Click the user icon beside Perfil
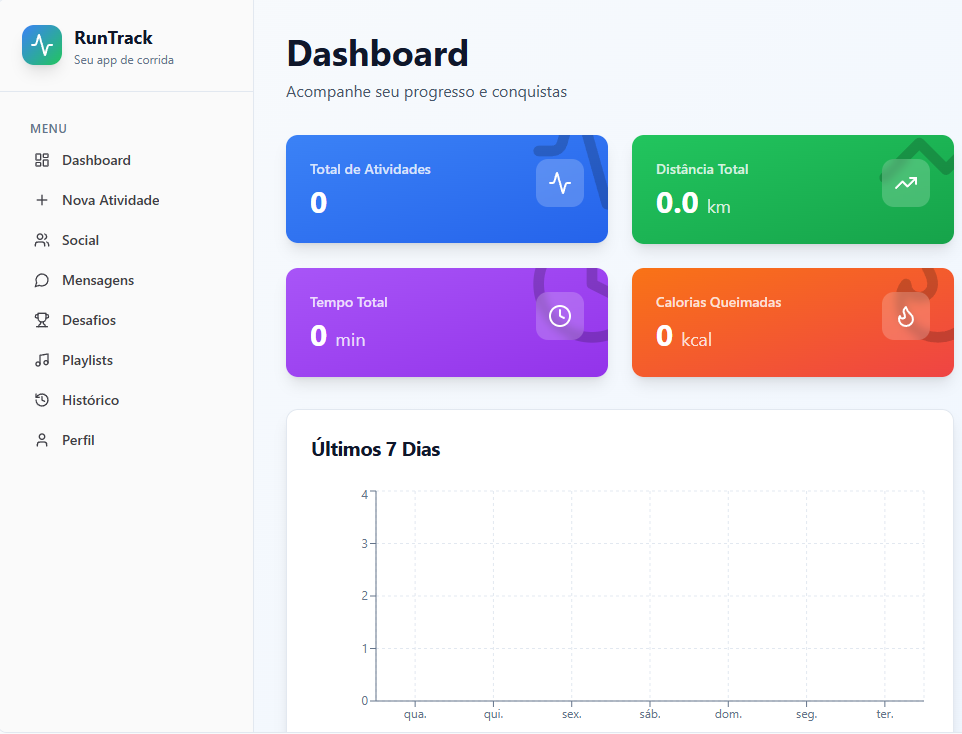 coord(42,440)
